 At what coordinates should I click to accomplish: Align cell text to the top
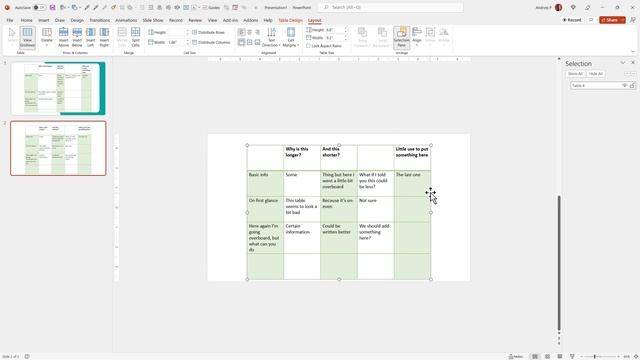pos(242,42)
